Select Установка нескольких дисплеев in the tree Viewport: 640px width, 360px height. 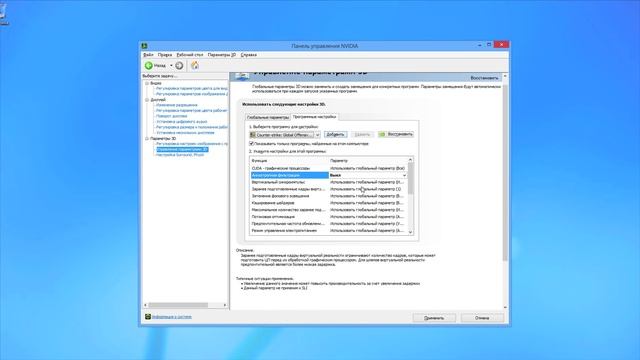(185, 133)
